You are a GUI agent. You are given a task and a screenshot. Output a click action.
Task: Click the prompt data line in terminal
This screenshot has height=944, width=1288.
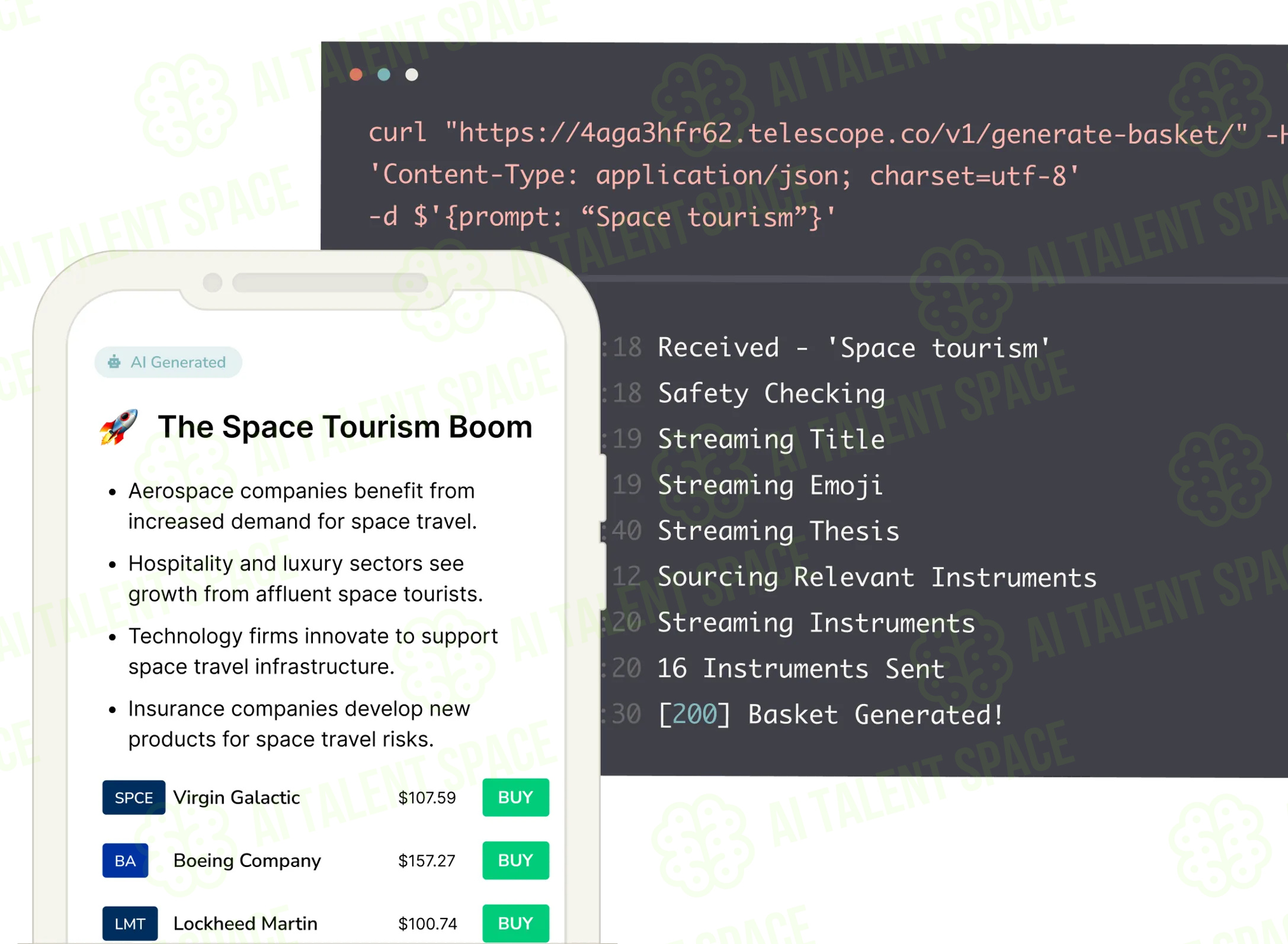pos(602,217)
